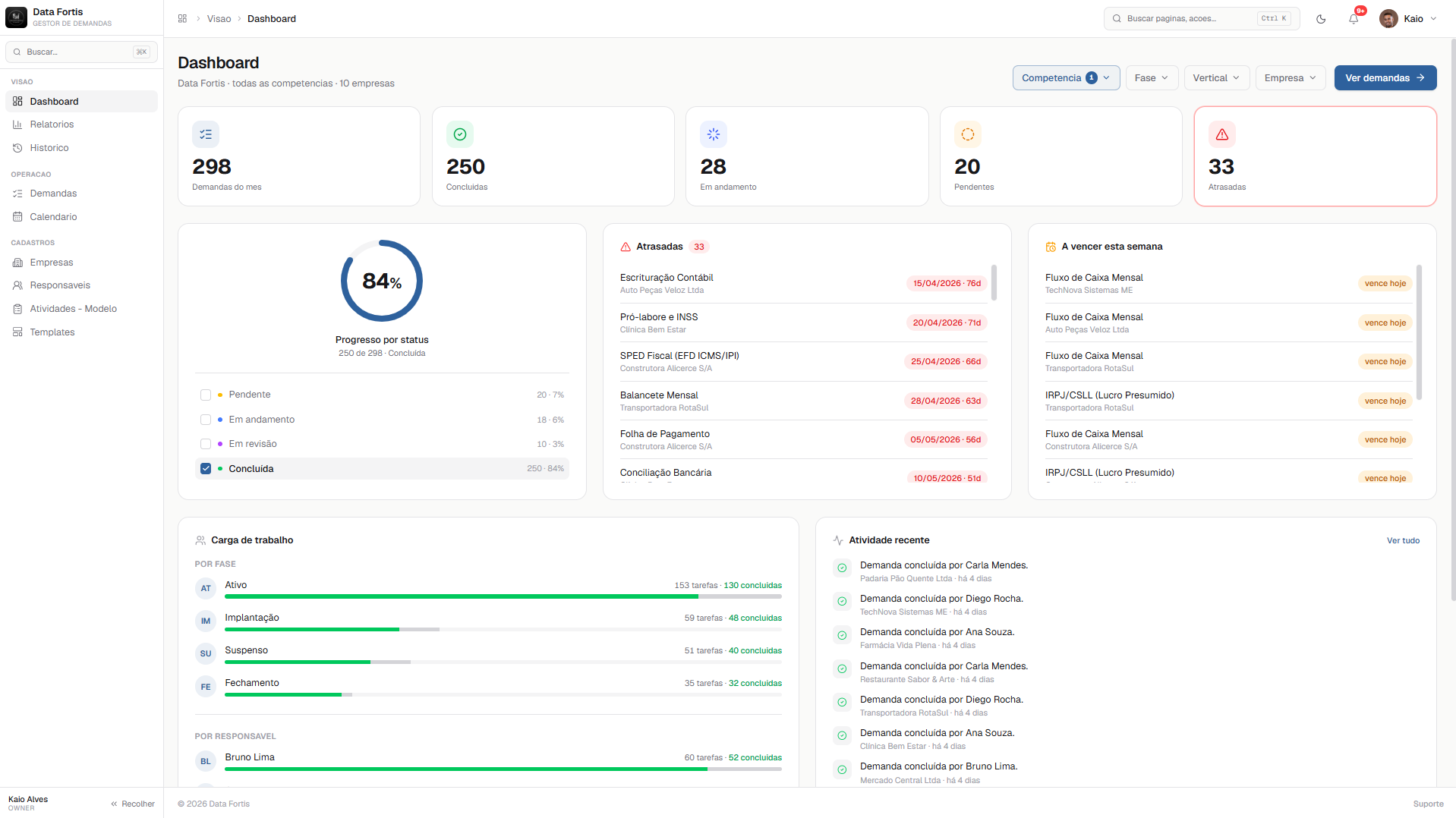This screenshot has height=818, width=1456.
Task: Click check icon for Farmácia Vida Plena activity
Action: pyautogui.click(x=842, y=635)
